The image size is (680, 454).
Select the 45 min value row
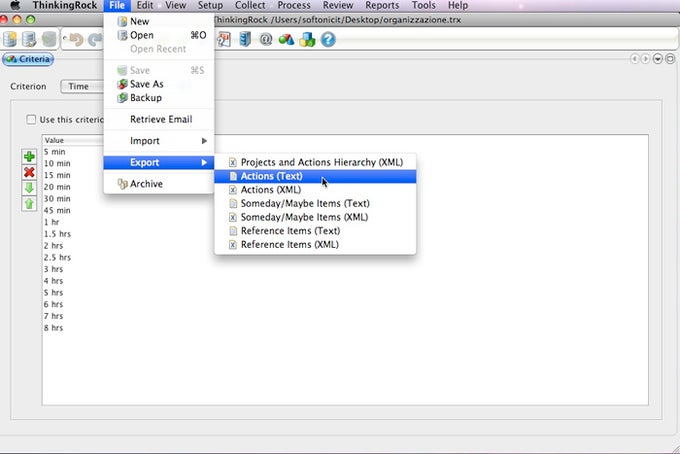(345, 210)
